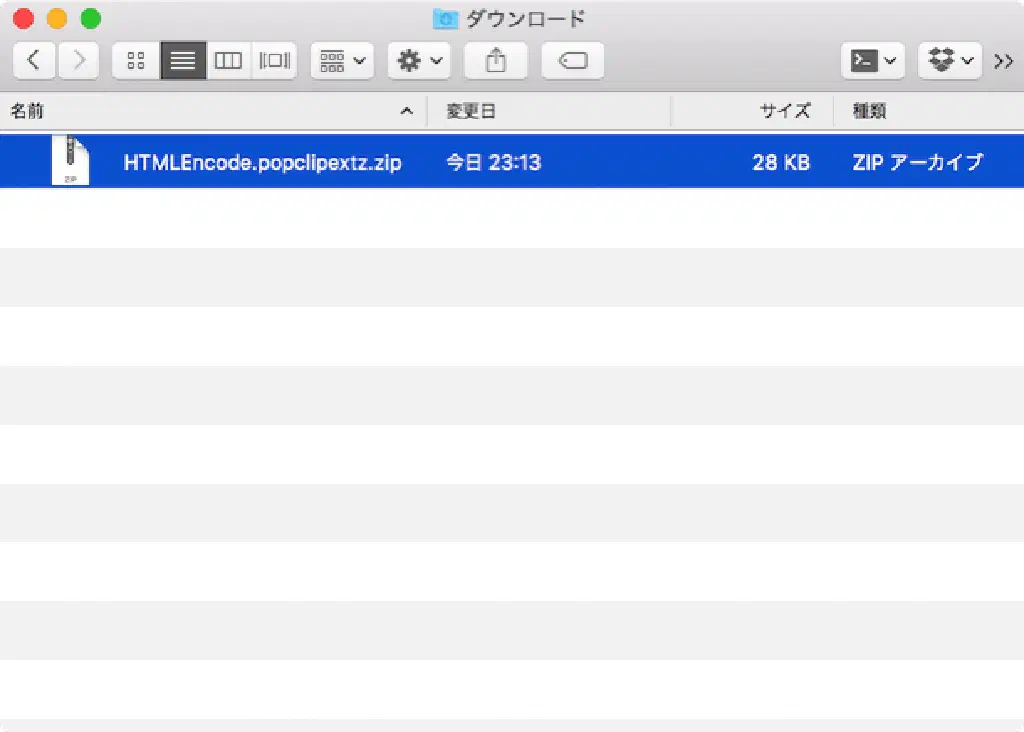Click the forward navigation arrow
1024x732 pixels.
[78, 61]
